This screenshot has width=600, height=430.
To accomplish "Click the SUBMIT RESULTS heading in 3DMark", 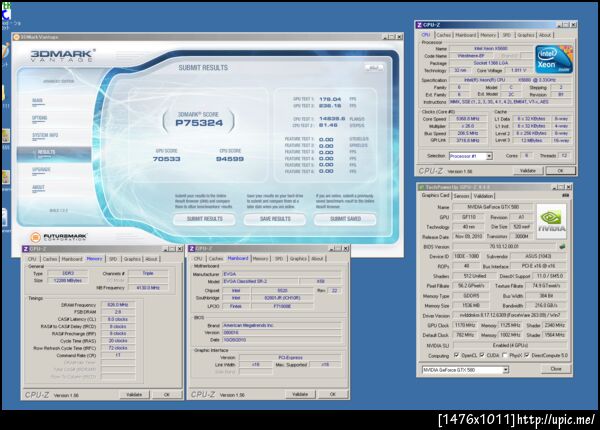I will pos(203,68).
